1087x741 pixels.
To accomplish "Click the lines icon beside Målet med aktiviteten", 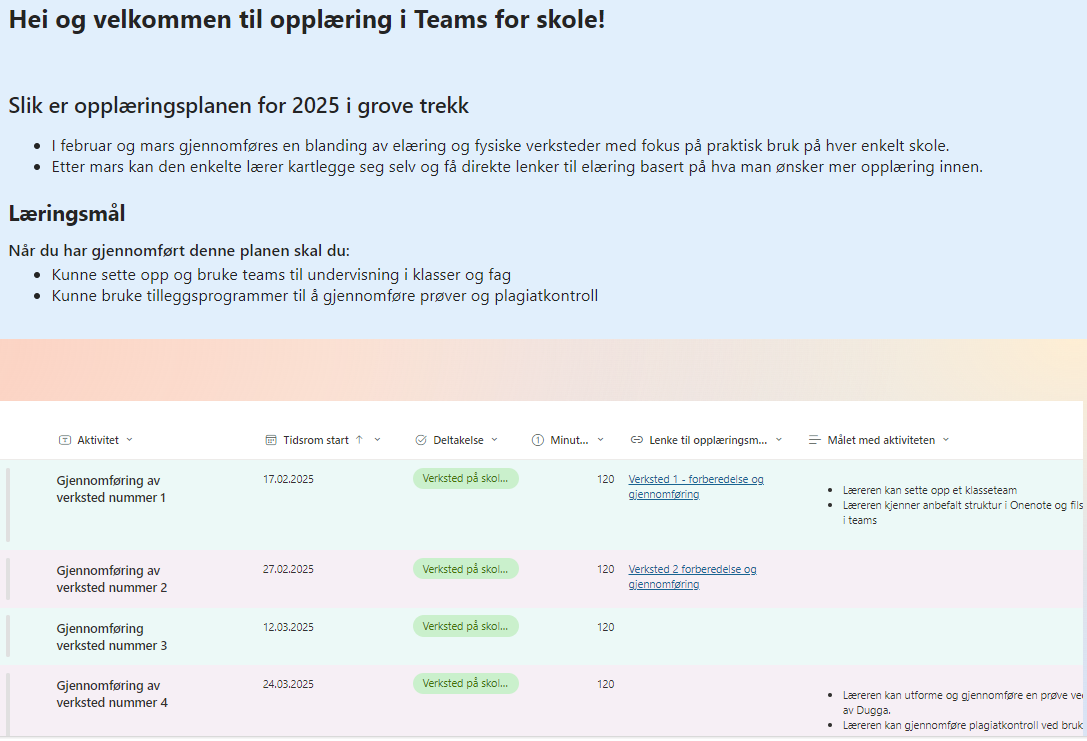I will (x=815, y=440).
